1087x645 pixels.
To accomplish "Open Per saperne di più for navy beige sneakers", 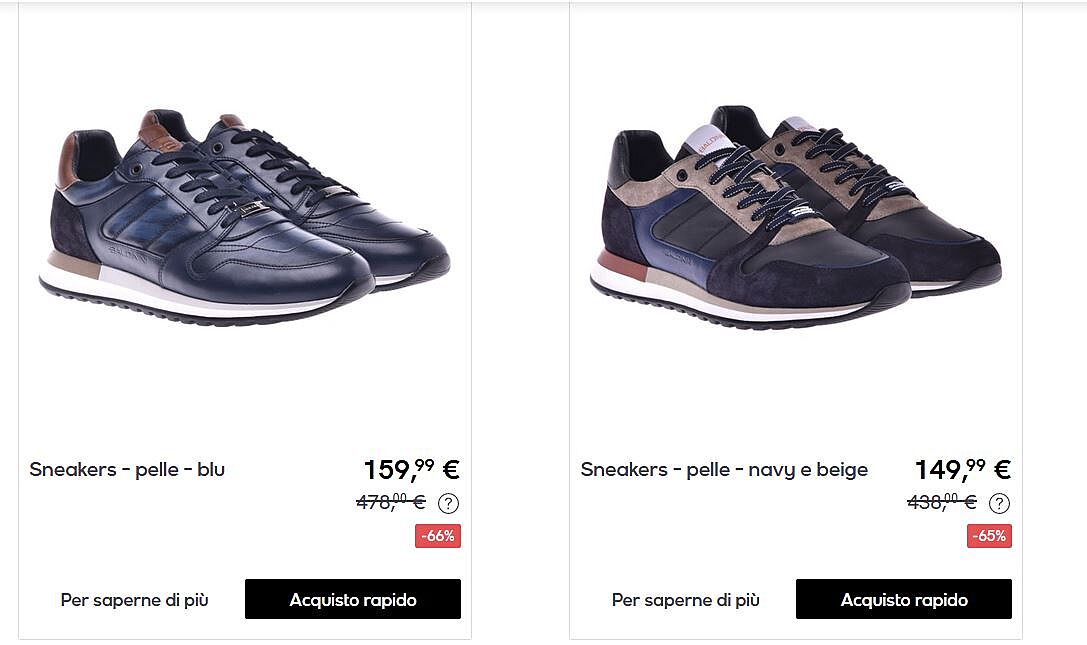I will tap(686, 600).
